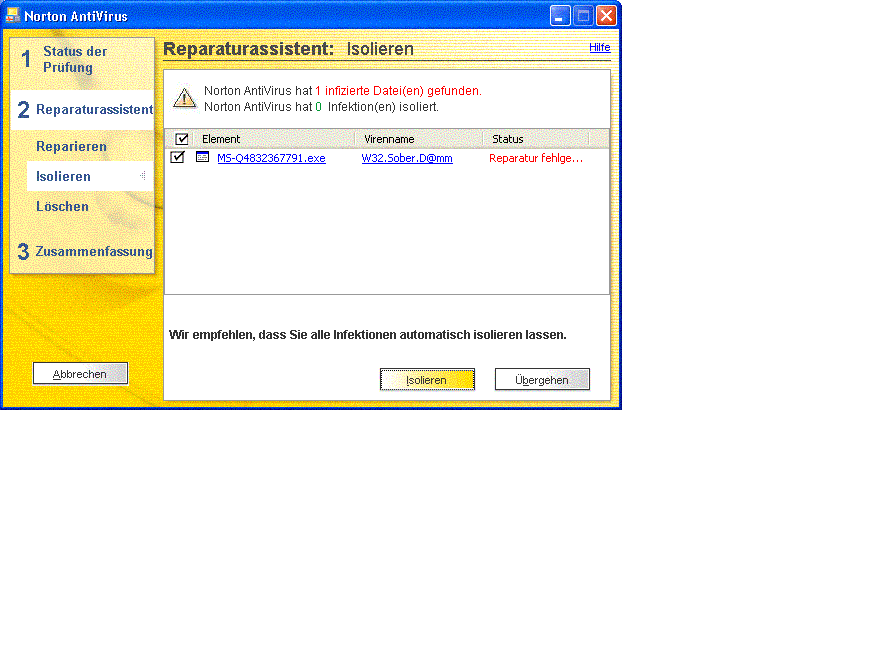876x658 pixels.
Task: Open the MS-Q4832367791.exe file link
Action: pos(271,158)
